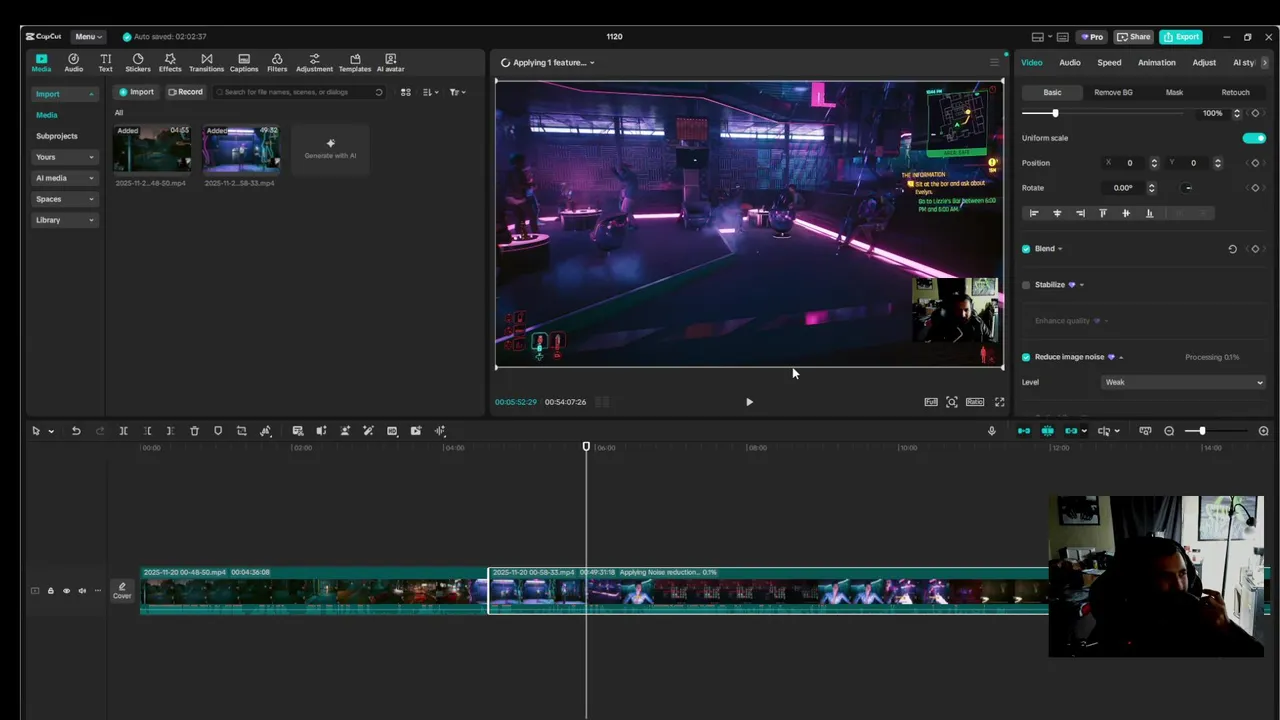Image resolution: width=1280 pixels, height=720 pixels.
Task: Click the Export button
Action: [1181, 37]
